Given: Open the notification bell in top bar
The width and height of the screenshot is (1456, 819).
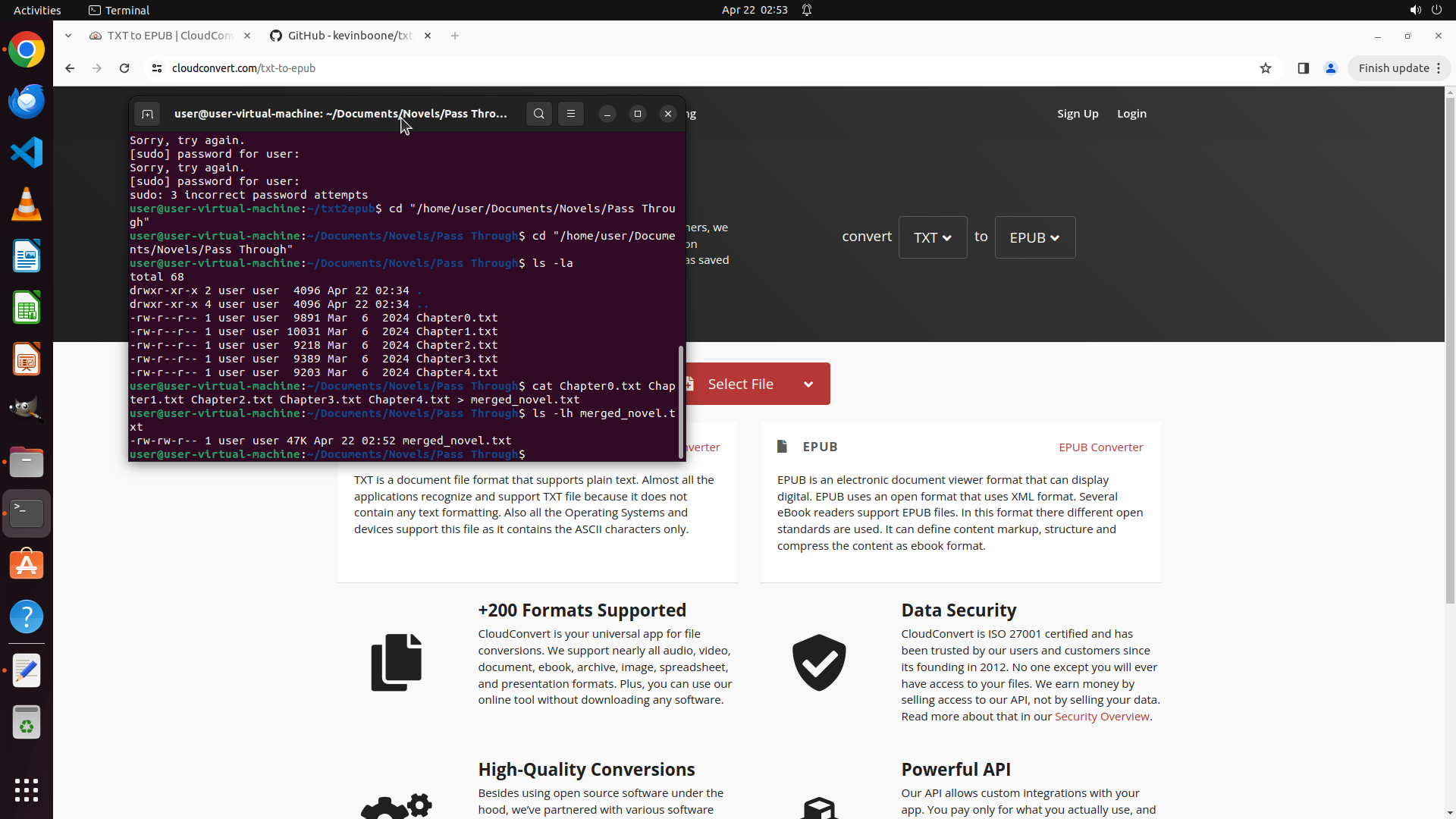Looking at the screenshot, I should 807,10.
